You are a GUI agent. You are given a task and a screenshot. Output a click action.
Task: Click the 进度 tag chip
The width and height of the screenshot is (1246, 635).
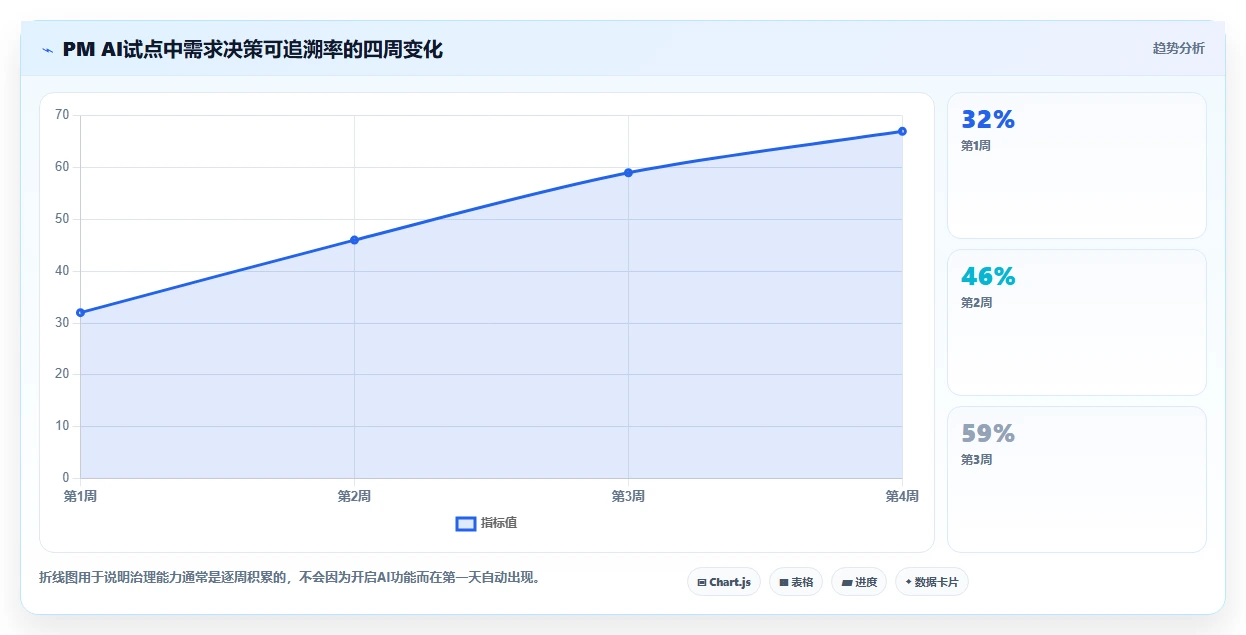(x=859, y=582)
